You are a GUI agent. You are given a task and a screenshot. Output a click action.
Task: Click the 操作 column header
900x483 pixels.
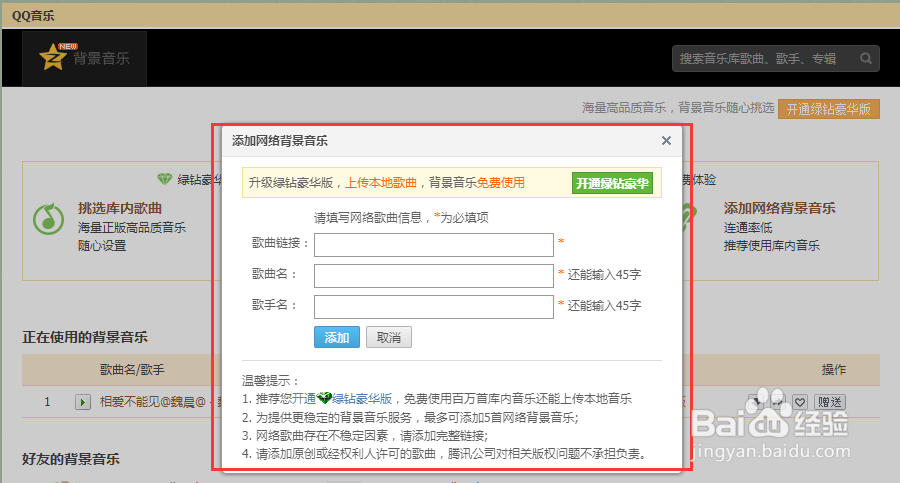833,370
